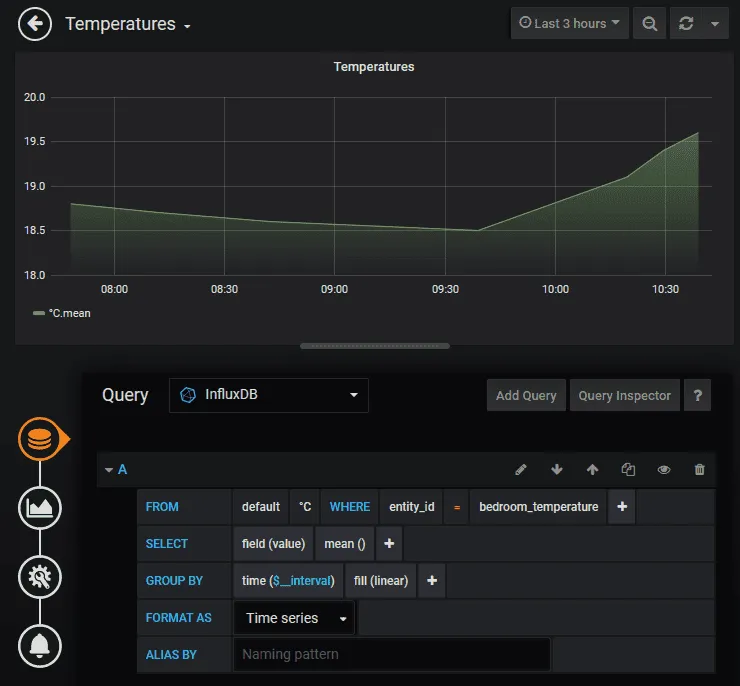The image size is (740, 686).
Task: Open the refresh interval dropdown arrow
Action: coord(715,23)
